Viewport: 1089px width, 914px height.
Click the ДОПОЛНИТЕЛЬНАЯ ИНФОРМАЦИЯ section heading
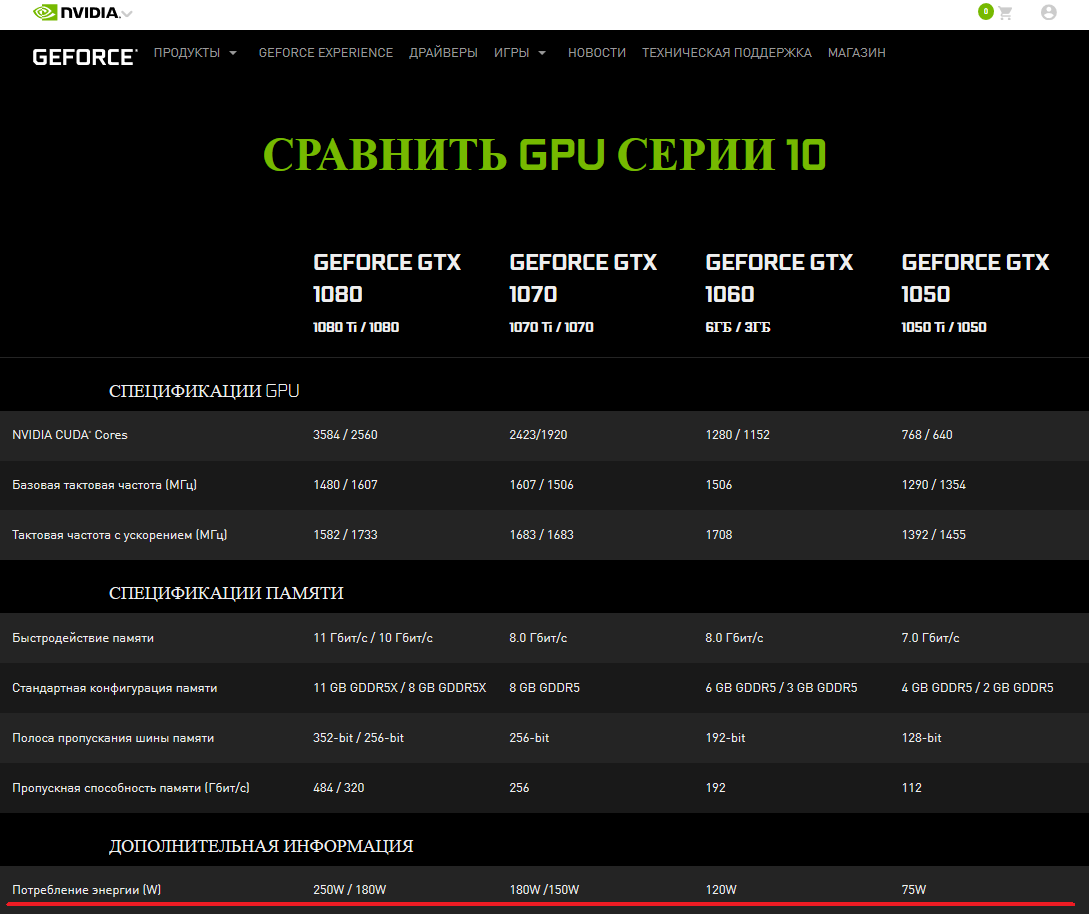tap(261, 846)
